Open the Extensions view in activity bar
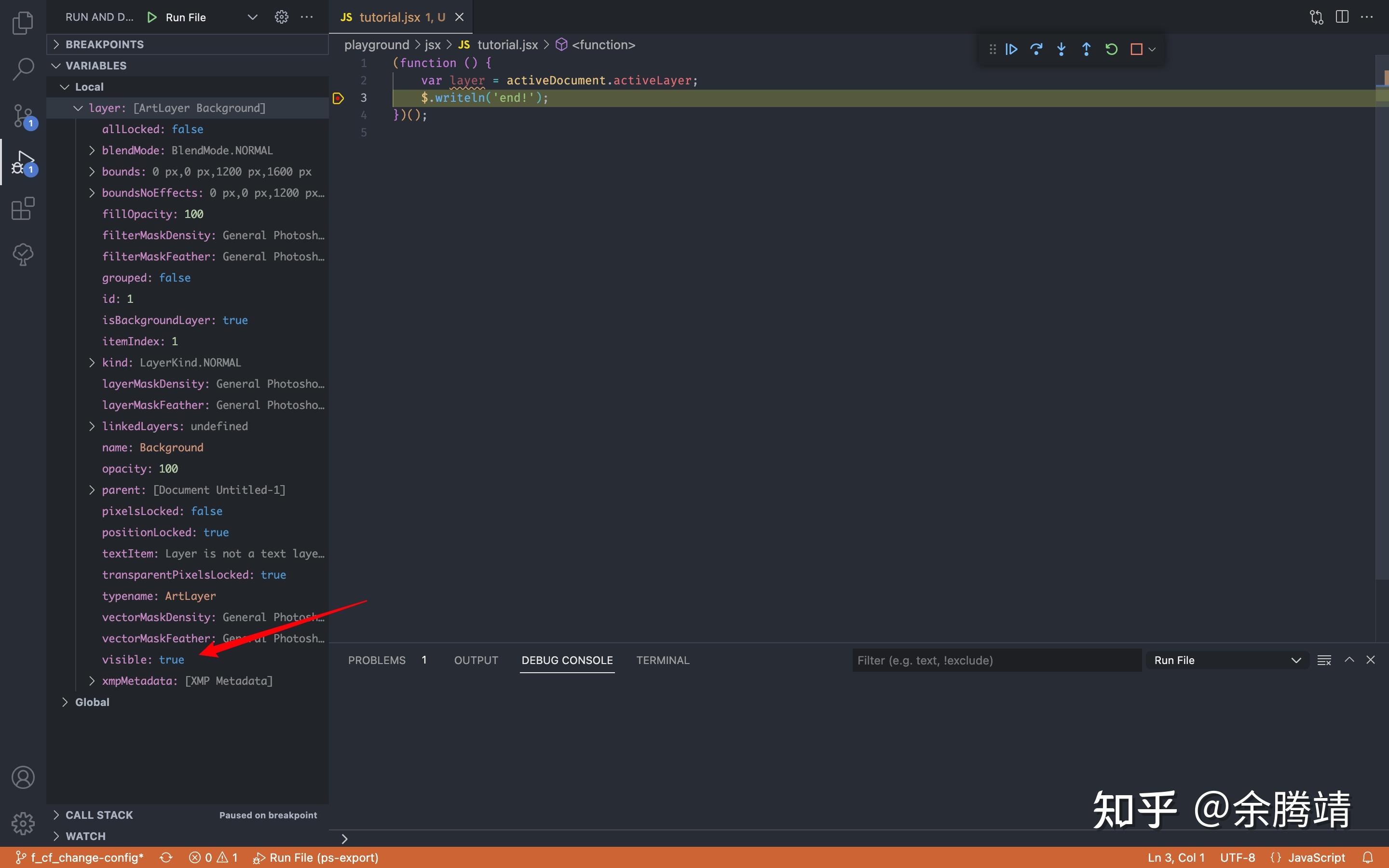The image size is (1389, 868). (x=23, y=209)
